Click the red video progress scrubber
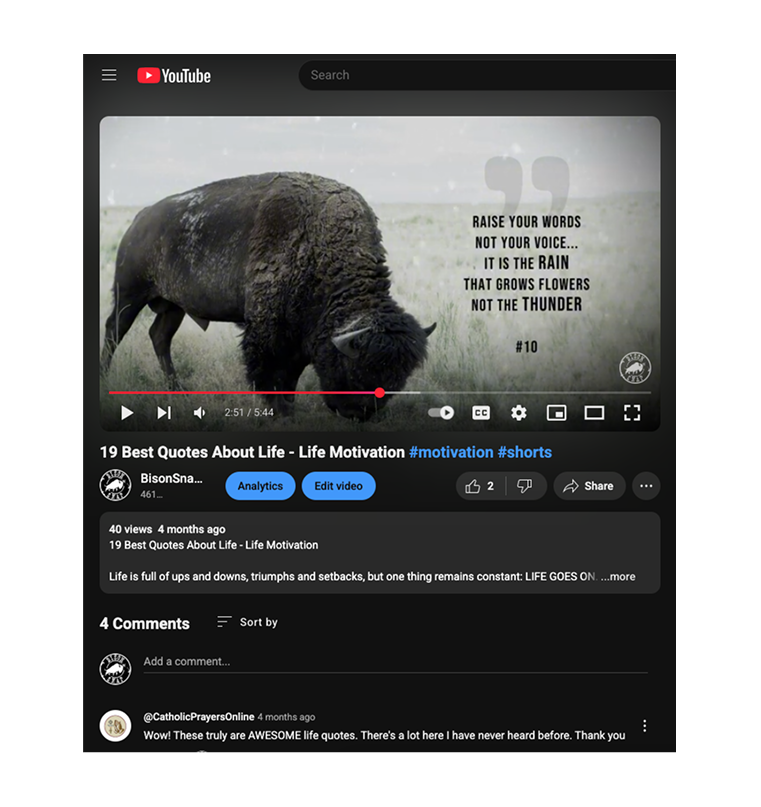This screenshot has height=807, width=761. 380,393
